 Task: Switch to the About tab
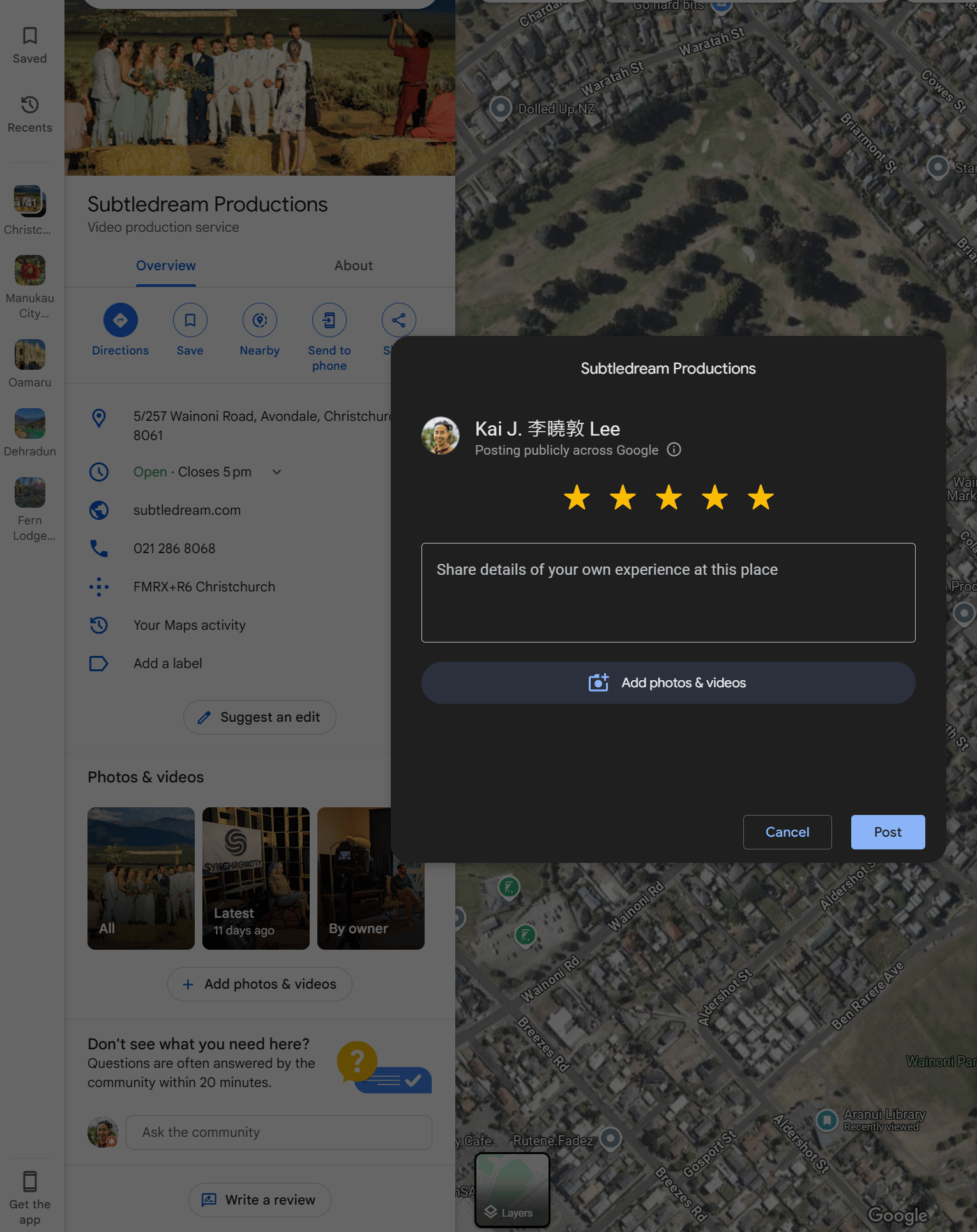coord(354,266)
